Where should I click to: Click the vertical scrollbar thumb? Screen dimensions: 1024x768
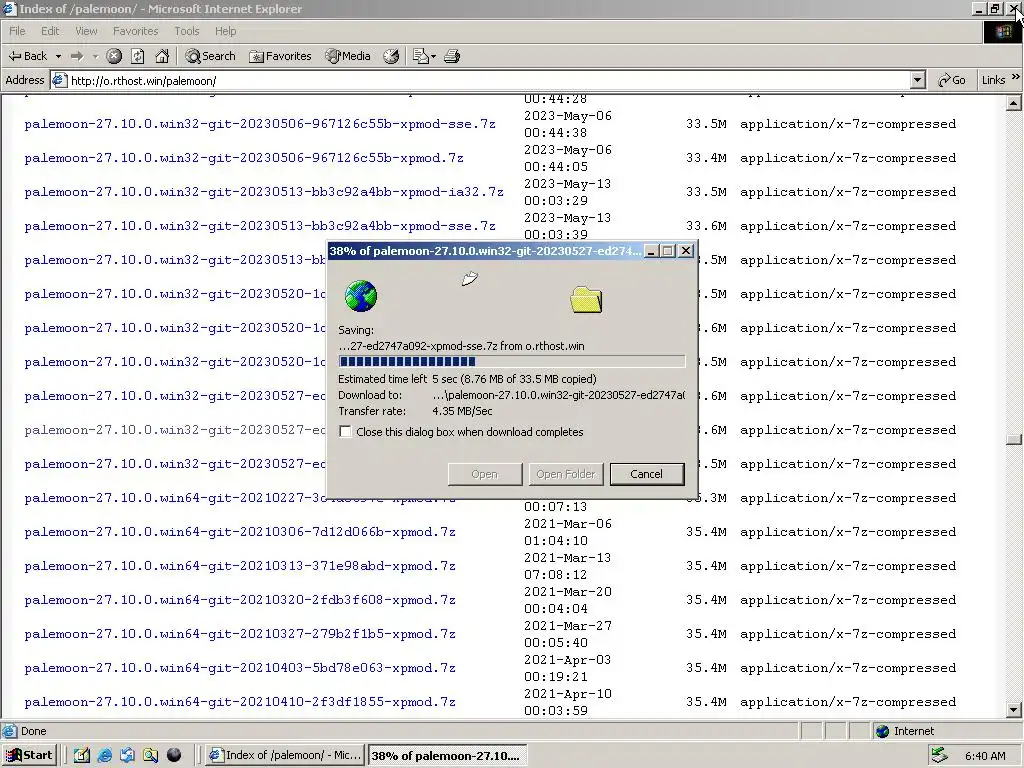click(x=1014, y=440)
